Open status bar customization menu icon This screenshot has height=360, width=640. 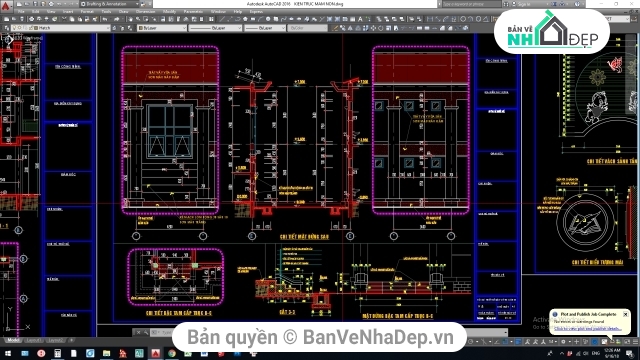click(x=636, y=342)
